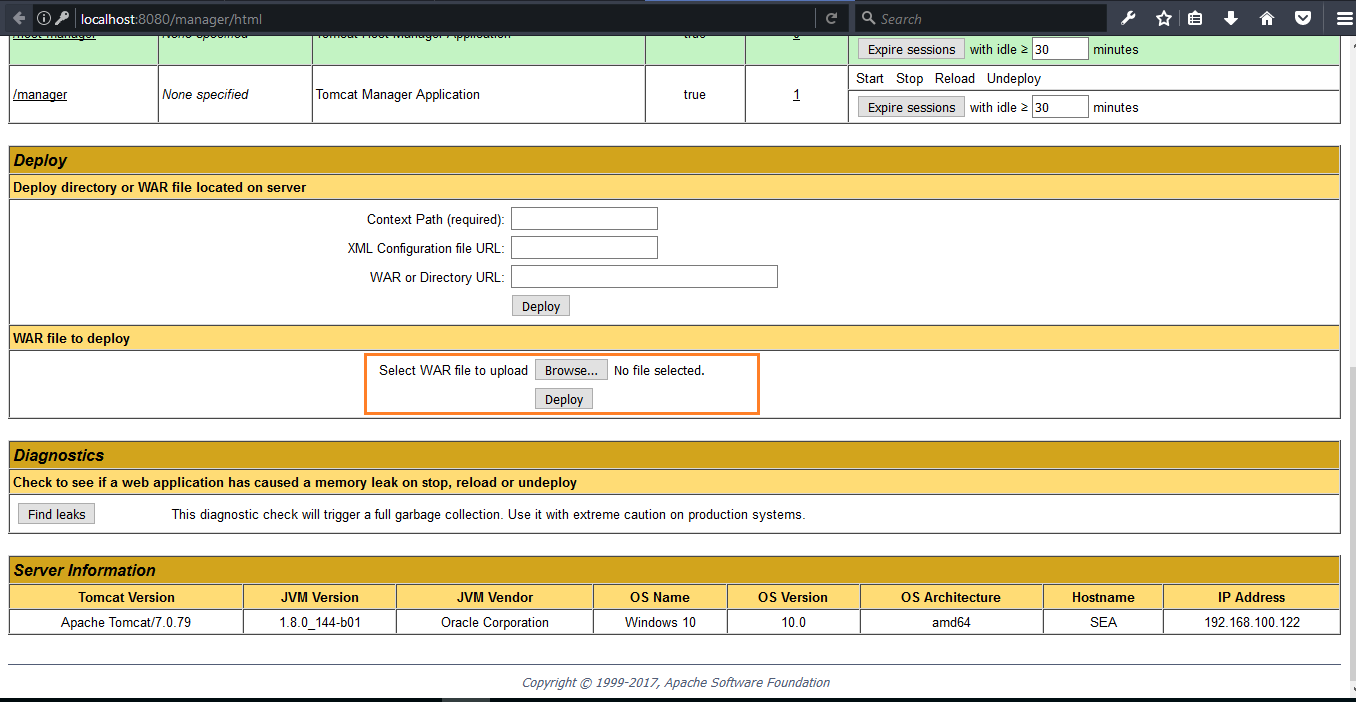Click the 'Deploy' section heading
The image size is (1356, 702).
tap(41, 160)
